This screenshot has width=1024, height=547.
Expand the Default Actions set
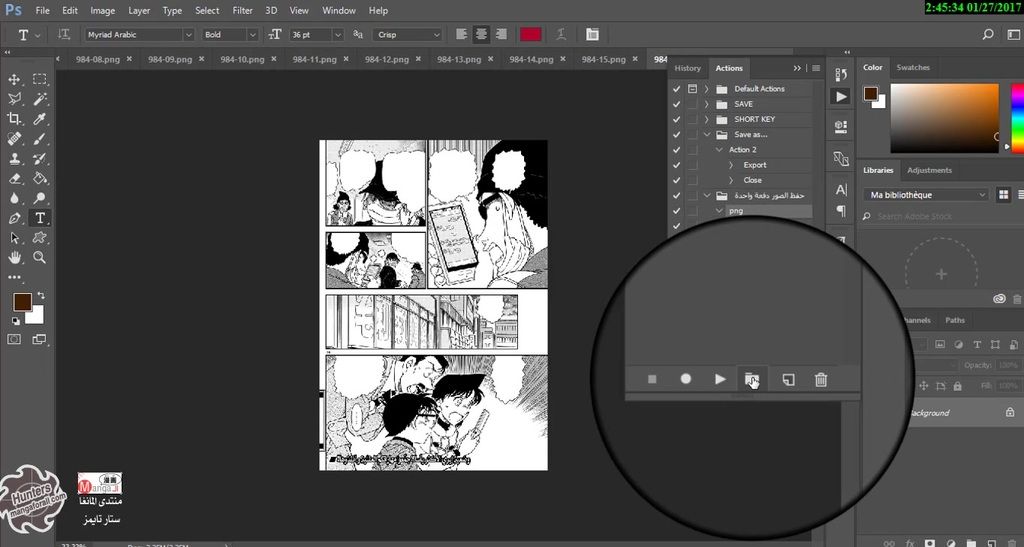click(707, 89)
